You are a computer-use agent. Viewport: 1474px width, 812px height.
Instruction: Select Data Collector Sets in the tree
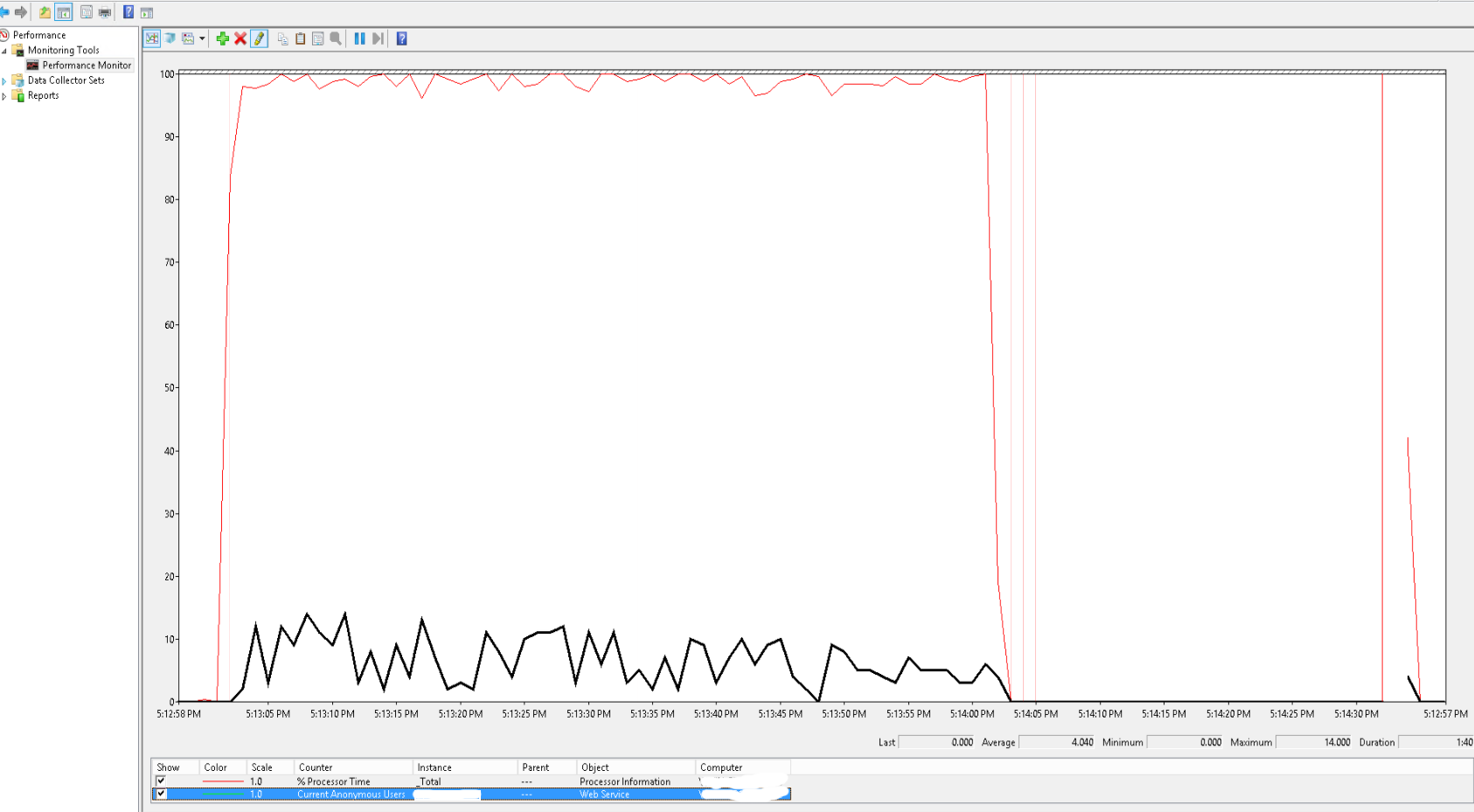tap(66, 80)
